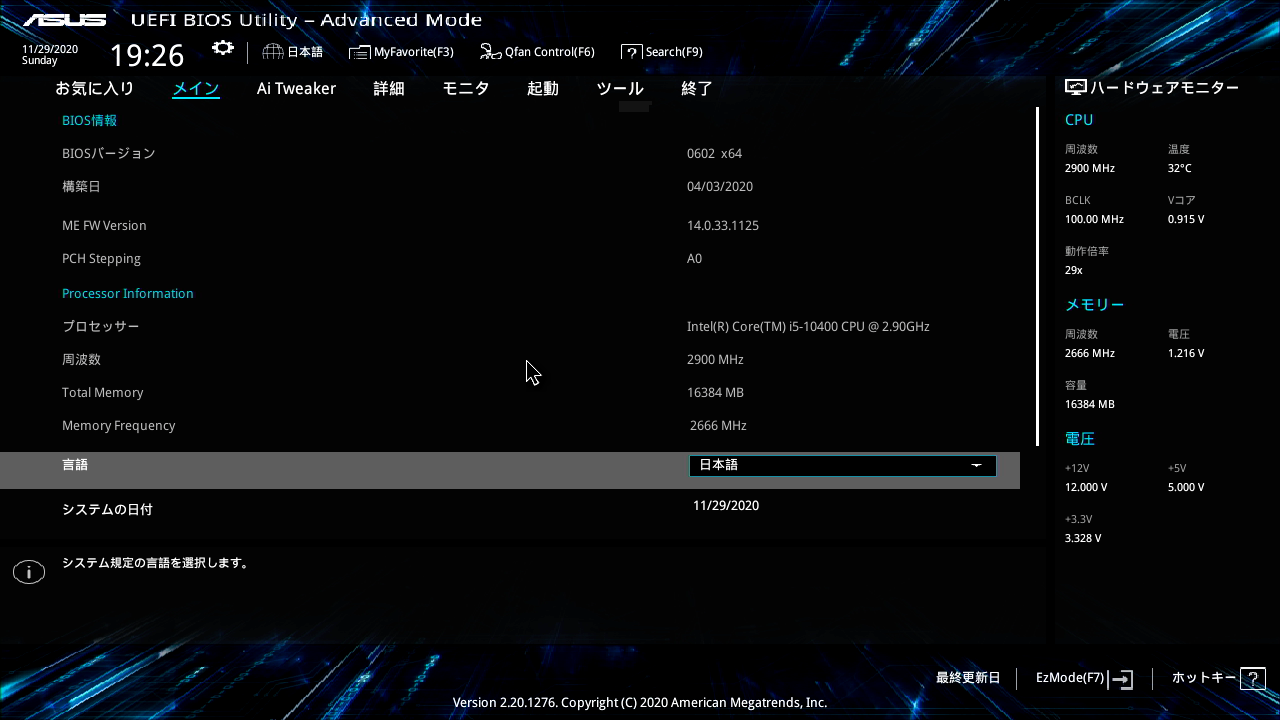Click 最終更新日 at the bottom
This screenshot has height=720, width=1280.
click(x=968, y=678)
